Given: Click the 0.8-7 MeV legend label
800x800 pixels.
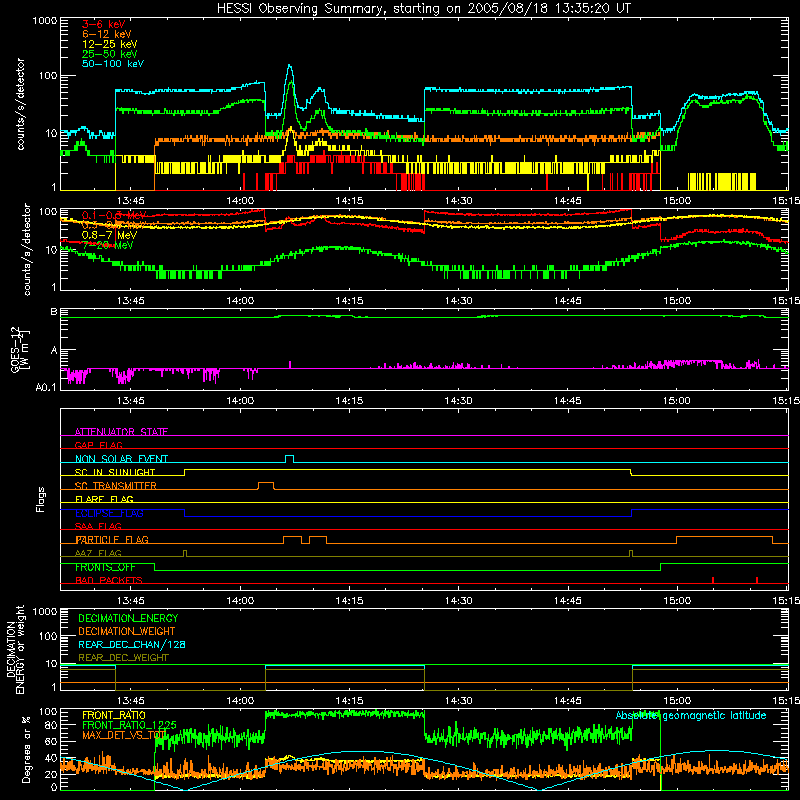Looking at the screenshot, I should tap(109, 235).
